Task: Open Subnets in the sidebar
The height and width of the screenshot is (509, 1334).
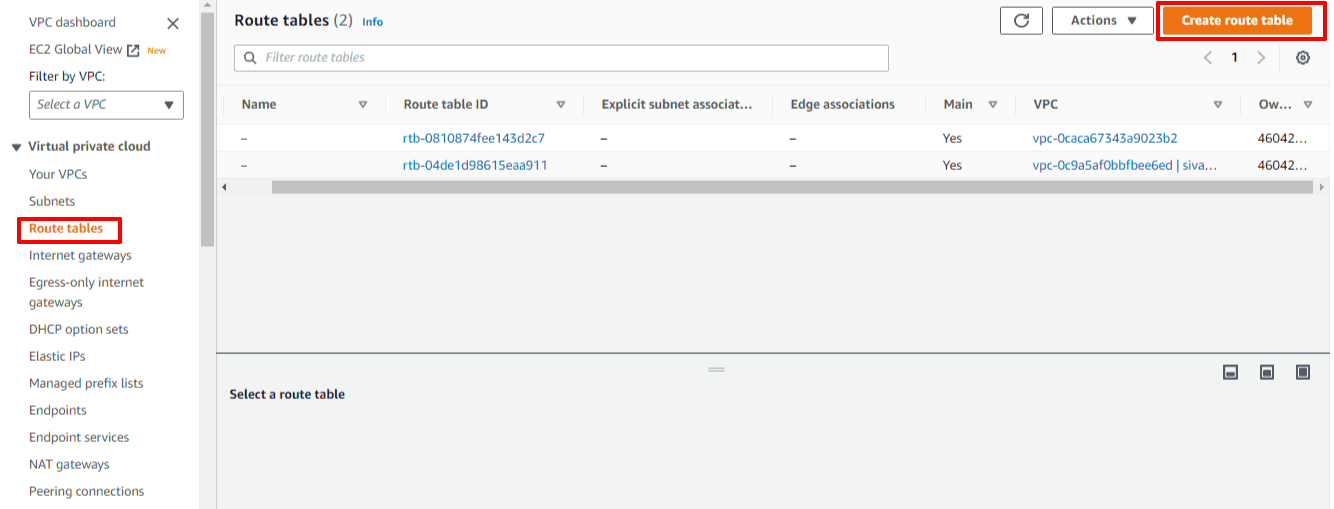Action: coord(52,201)
